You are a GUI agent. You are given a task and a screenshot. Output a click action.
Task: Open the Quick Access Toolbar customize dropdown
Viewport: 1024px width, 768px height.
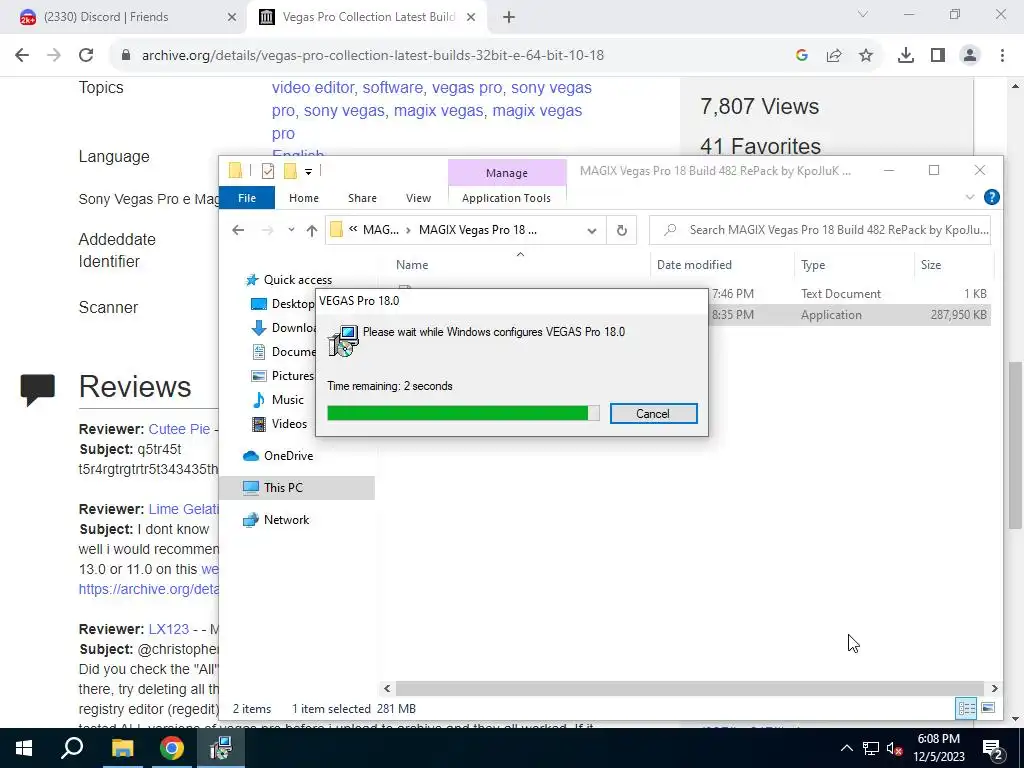tap(308, 172)
